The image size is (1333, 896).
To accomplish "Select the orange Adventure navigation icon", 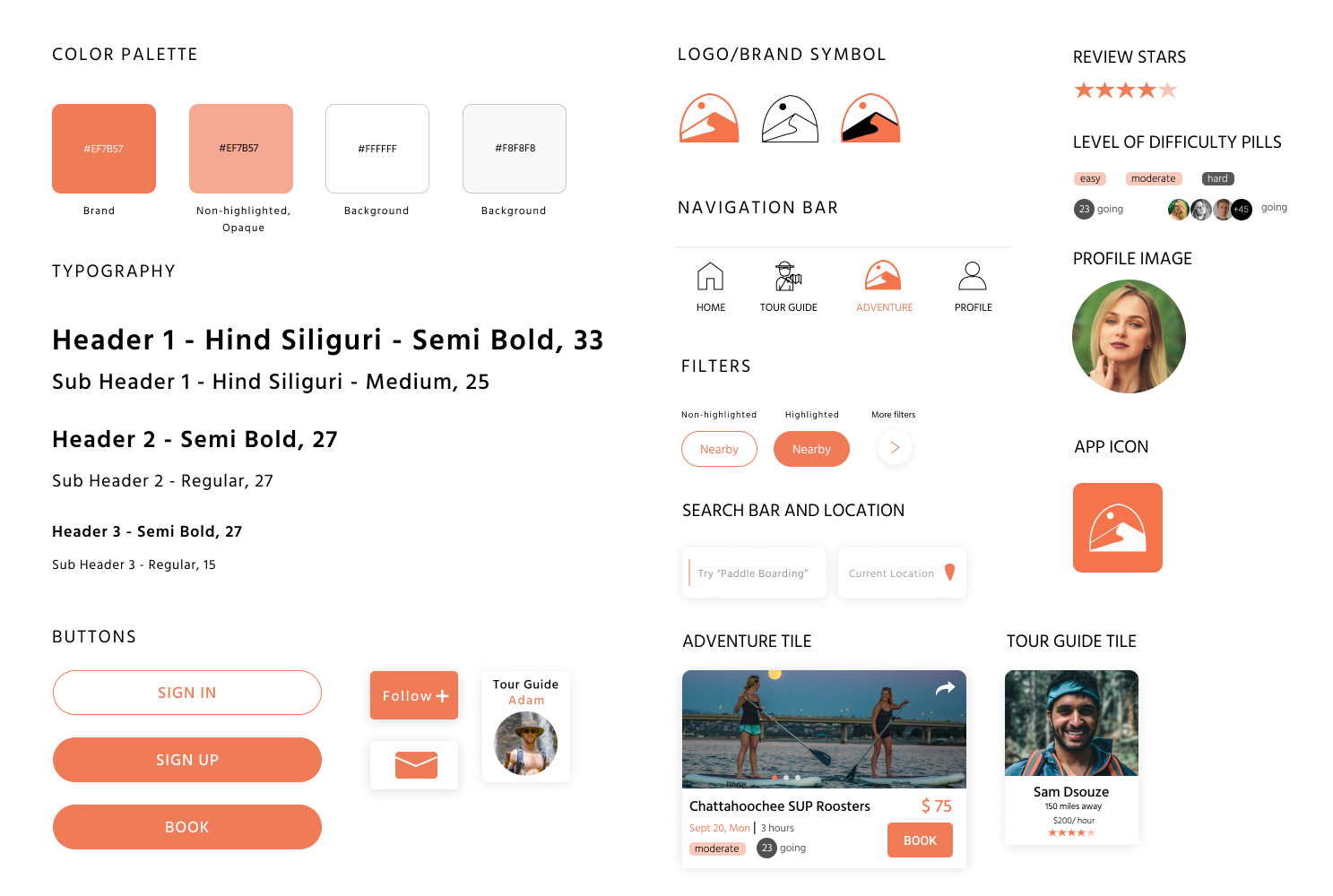I will tap(883, 276).
